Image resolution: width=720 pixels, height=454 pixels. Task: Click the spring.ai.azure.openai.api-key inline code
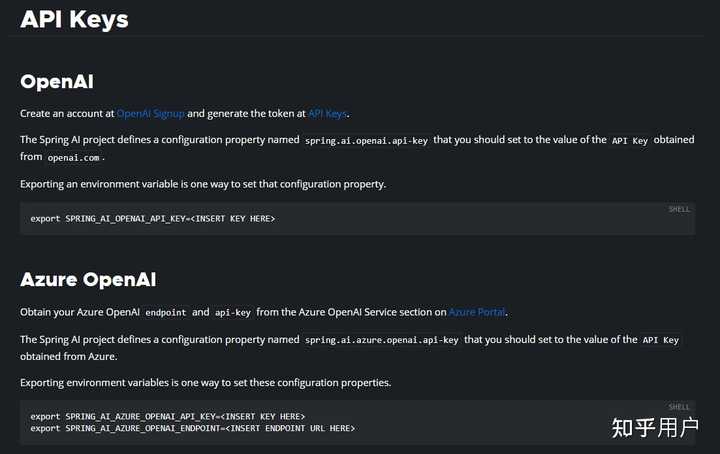382,340
